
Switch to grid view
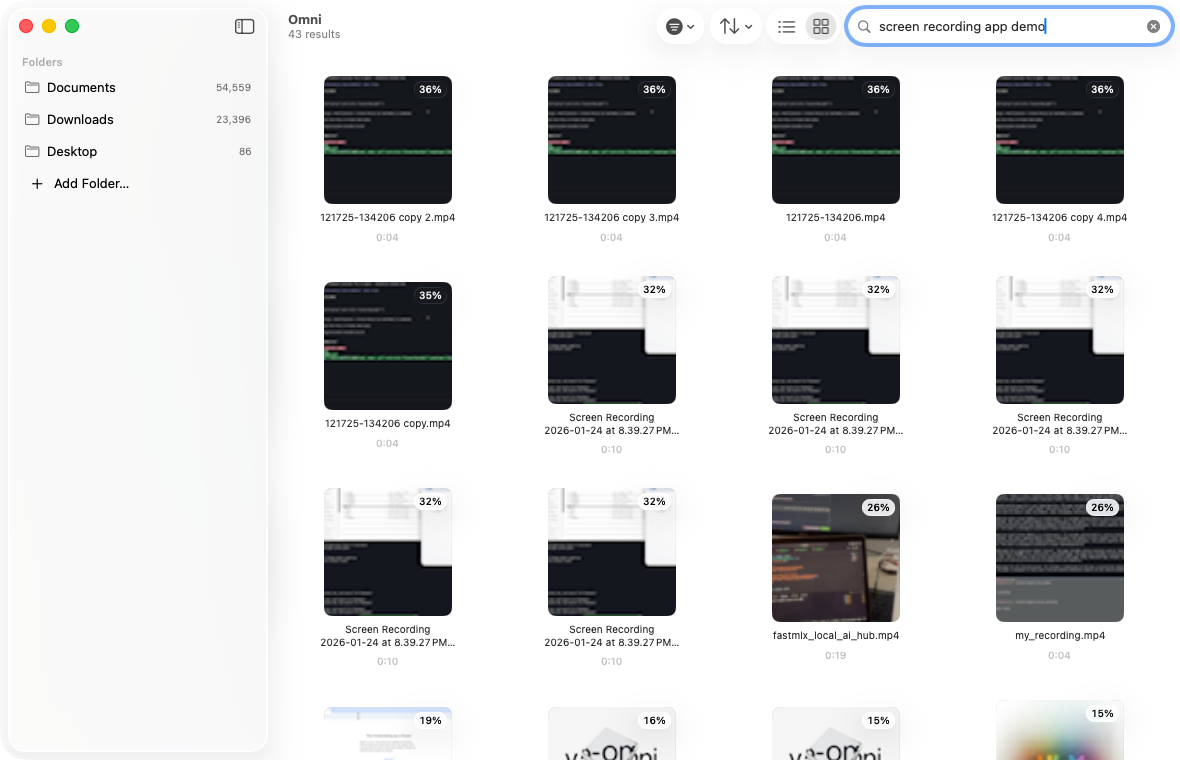click(x=821, y=26)
